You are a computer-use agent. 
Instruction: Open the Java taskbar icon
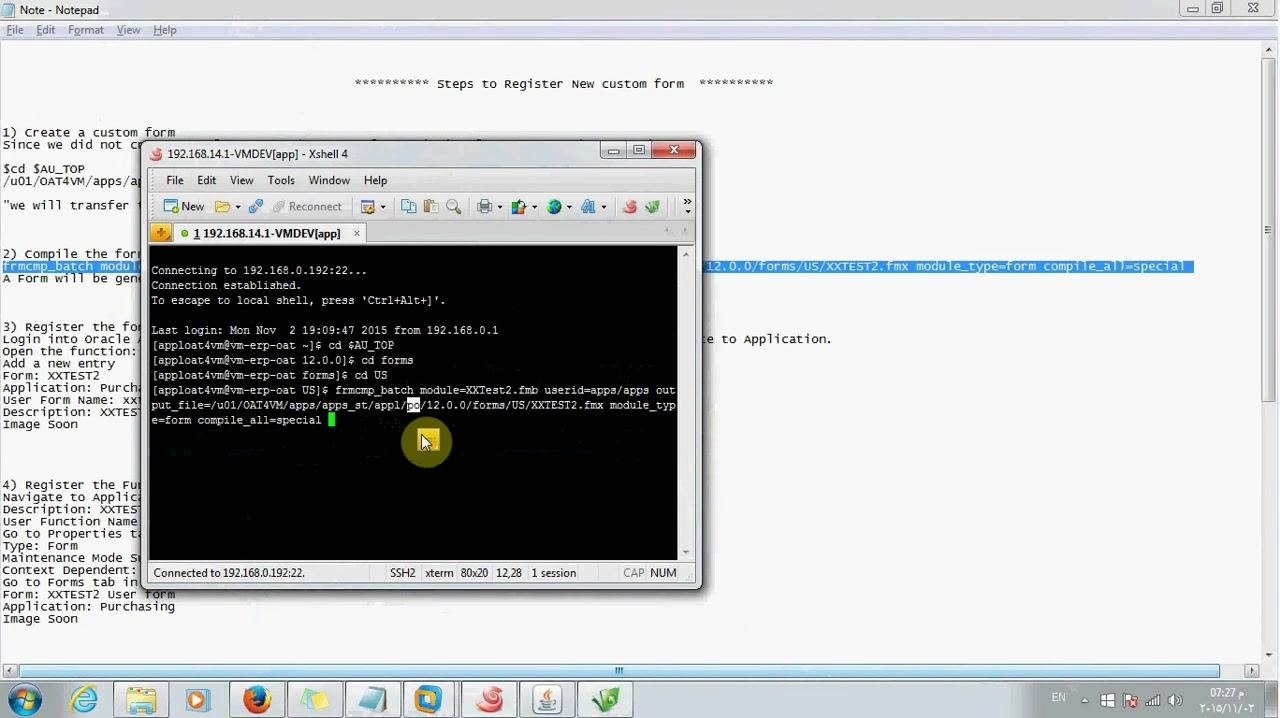[547, 699]
